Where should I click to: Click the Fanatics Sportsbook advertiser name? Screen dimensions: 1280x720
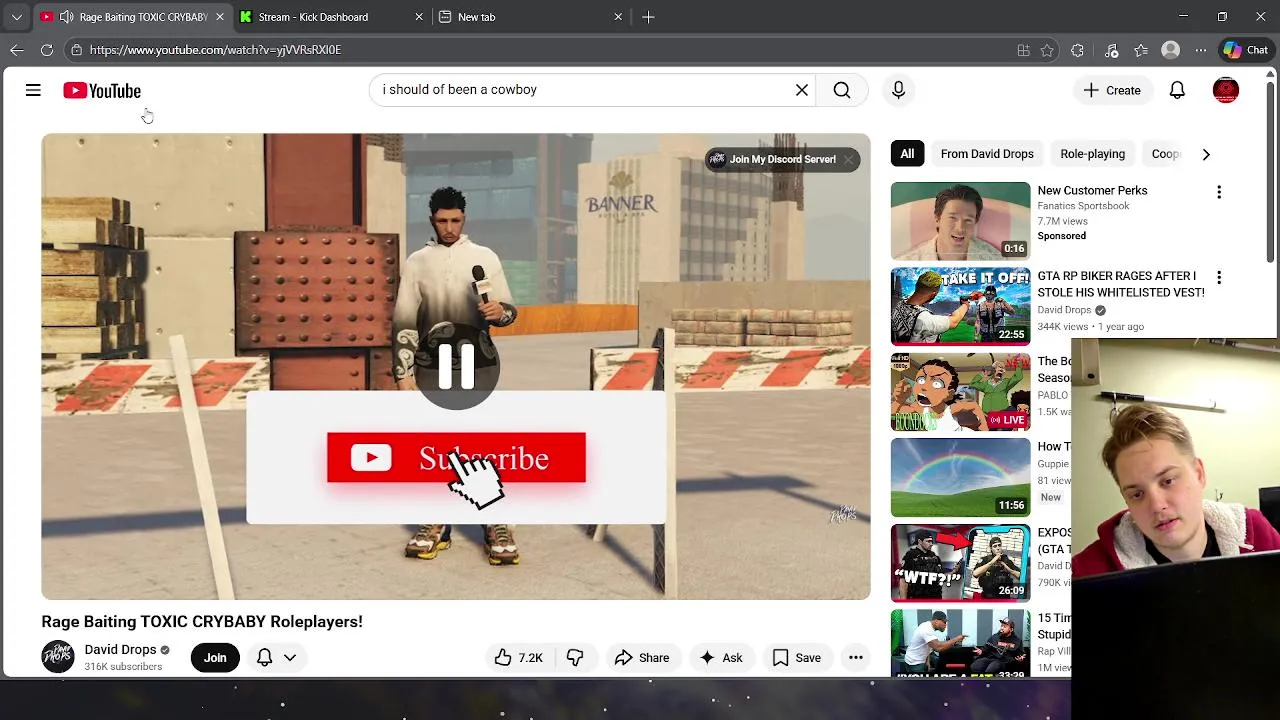1083,206
